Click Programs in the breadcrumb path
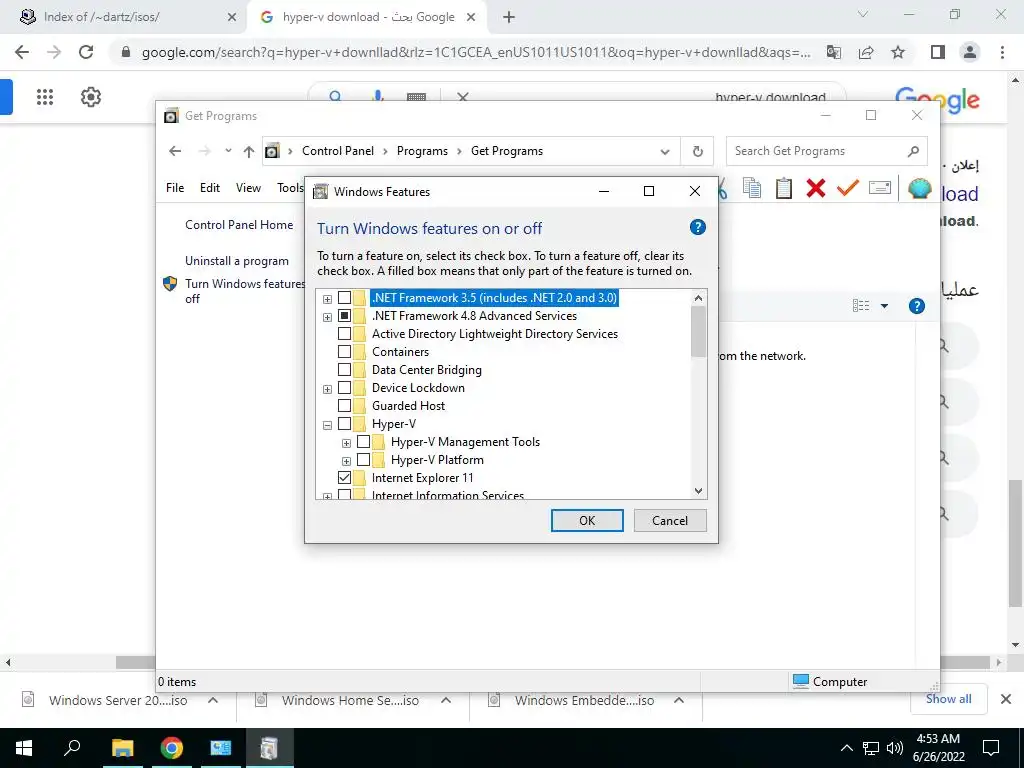Screen dimensions: 1024x768 tap(422, 151)
